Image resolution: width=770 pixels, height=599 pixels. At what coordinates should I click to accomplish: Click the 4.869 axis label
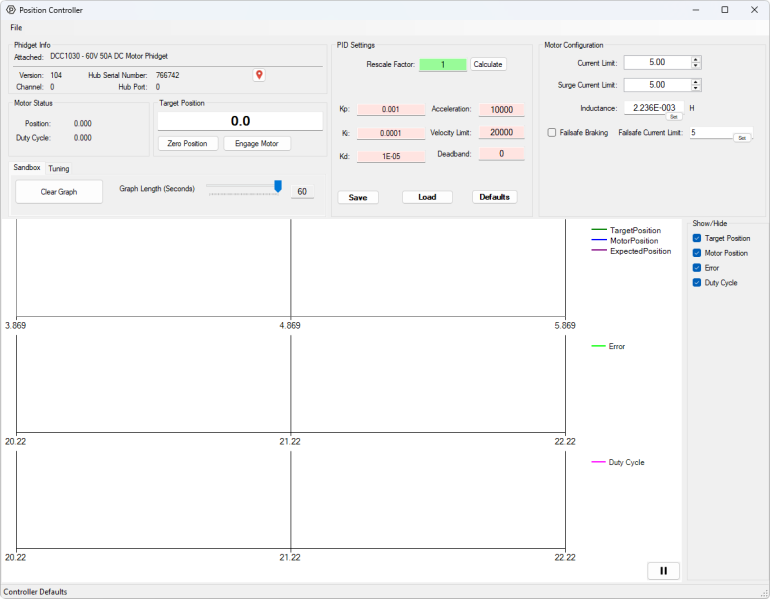point(290,326)
